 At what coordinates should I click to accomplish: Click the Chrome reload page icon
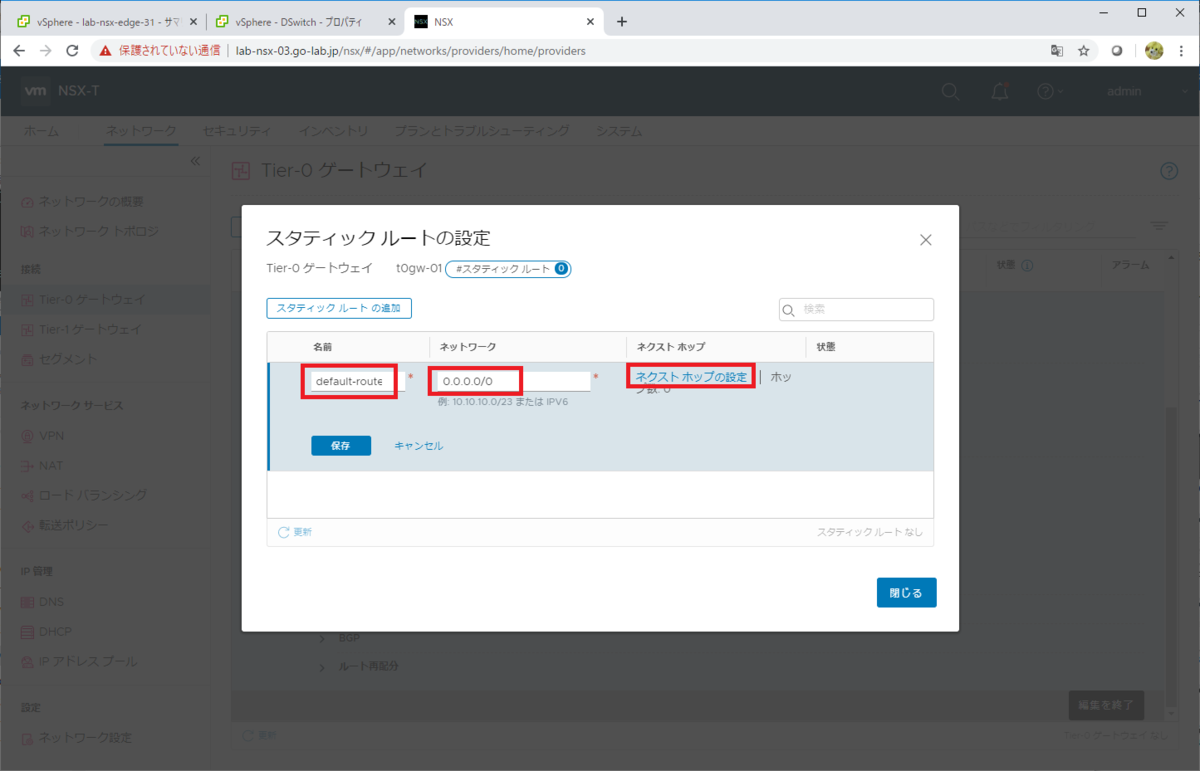(x=72, y=50)
